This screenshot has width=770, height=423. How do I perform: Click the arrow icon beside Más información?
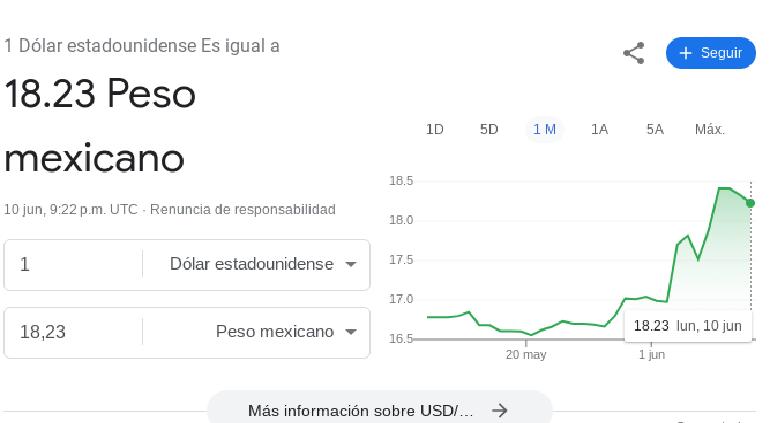coord(499,410)
